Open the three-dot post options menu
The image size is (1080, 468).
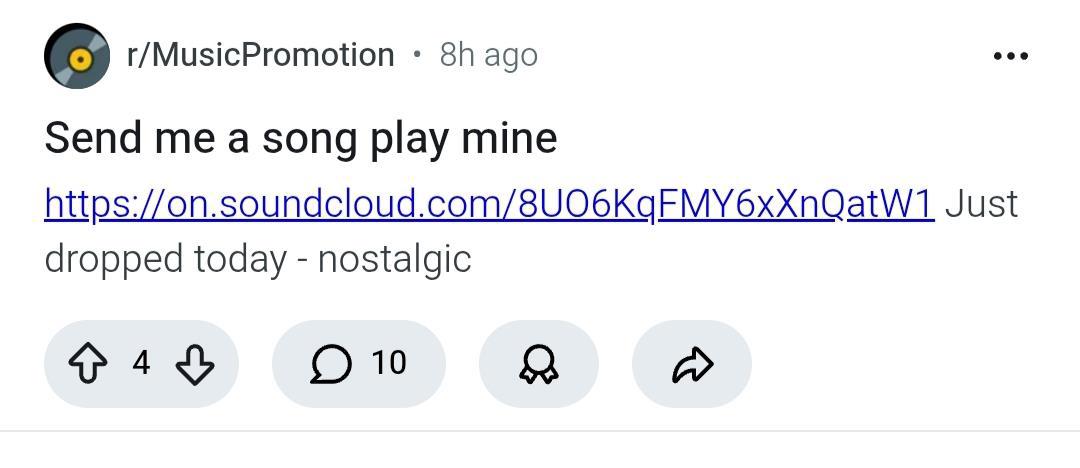1010,56
